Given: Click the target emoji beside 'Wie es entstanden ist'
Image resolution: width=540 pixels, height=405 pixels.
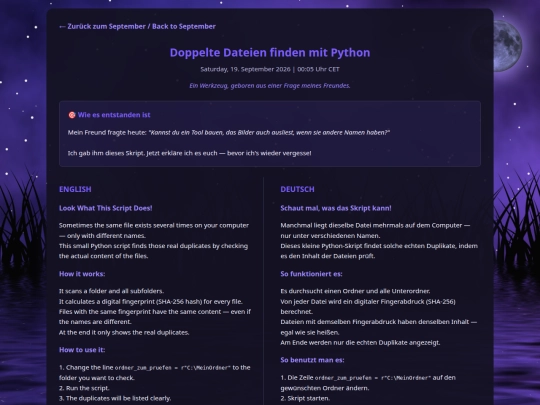Looking at the screenshot, I should pos(72,115).
